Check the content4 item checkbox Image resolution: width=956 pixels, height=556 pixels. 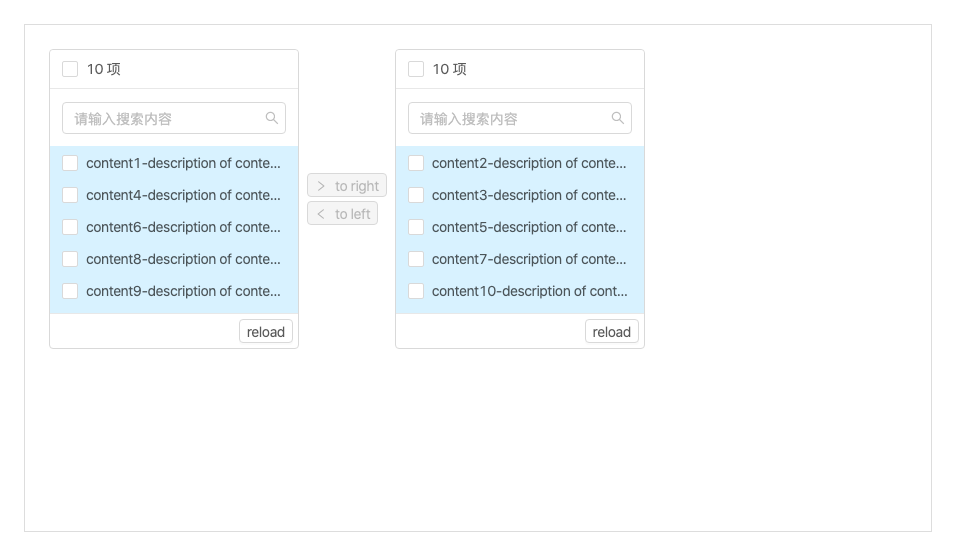tap(70, 195)
